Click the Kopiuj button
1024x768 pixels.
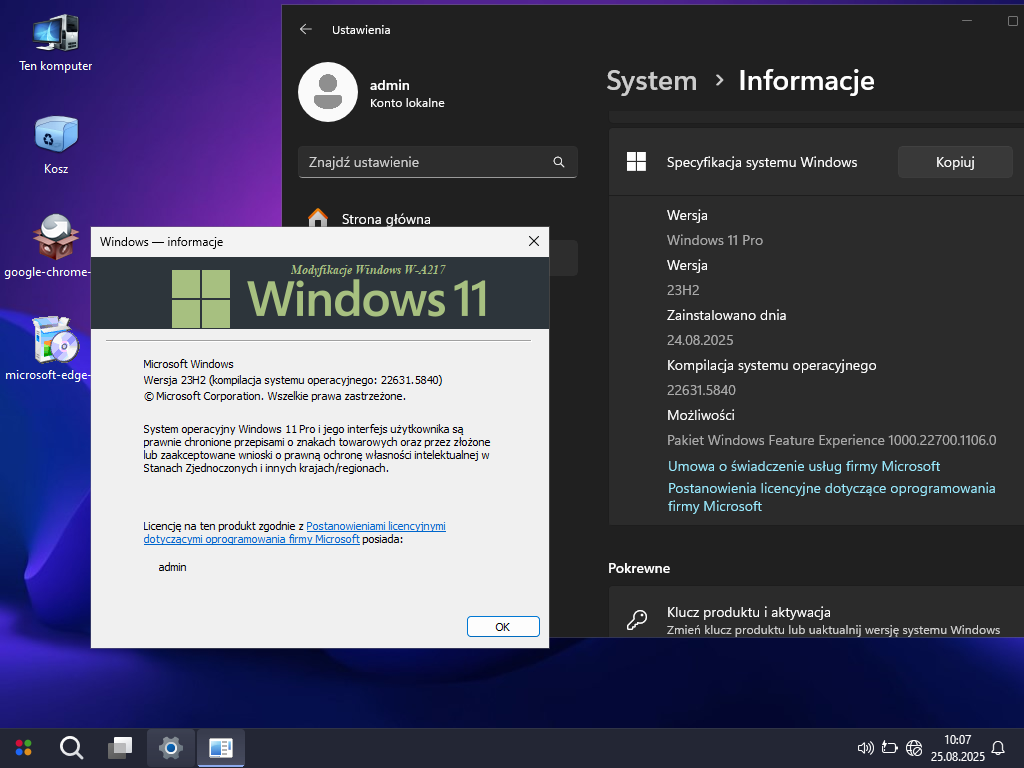(x=954, y=162)
